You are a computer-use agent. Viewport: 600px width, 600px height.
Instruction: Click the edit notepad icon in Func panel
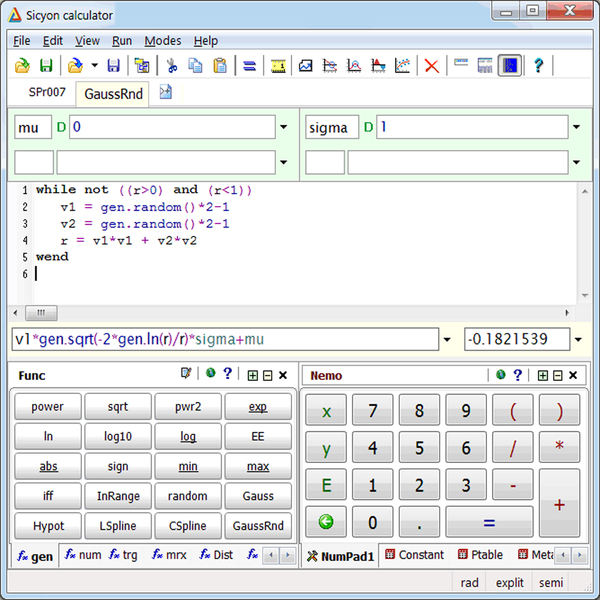pyautogui.click(x=186, y=373)
